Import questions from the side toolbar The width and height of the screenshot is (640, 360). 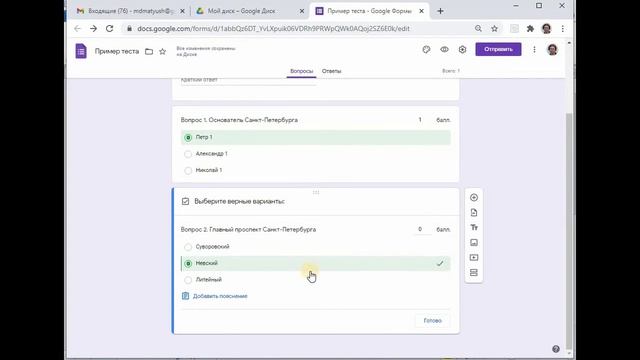click(x=473, y=213)
